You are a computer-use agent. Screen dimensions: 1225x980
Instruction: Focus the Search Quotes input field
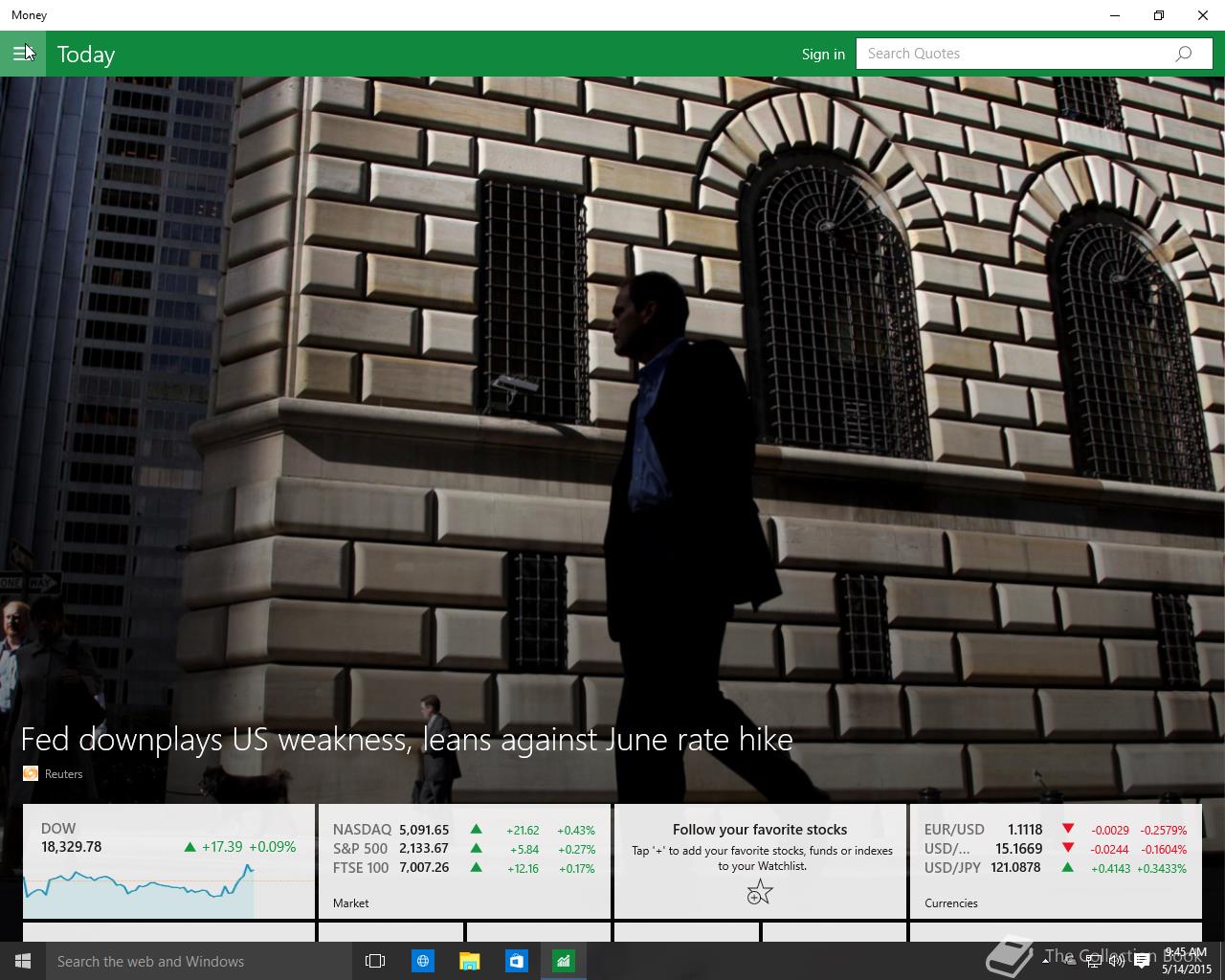click(x=1034, y=54)
